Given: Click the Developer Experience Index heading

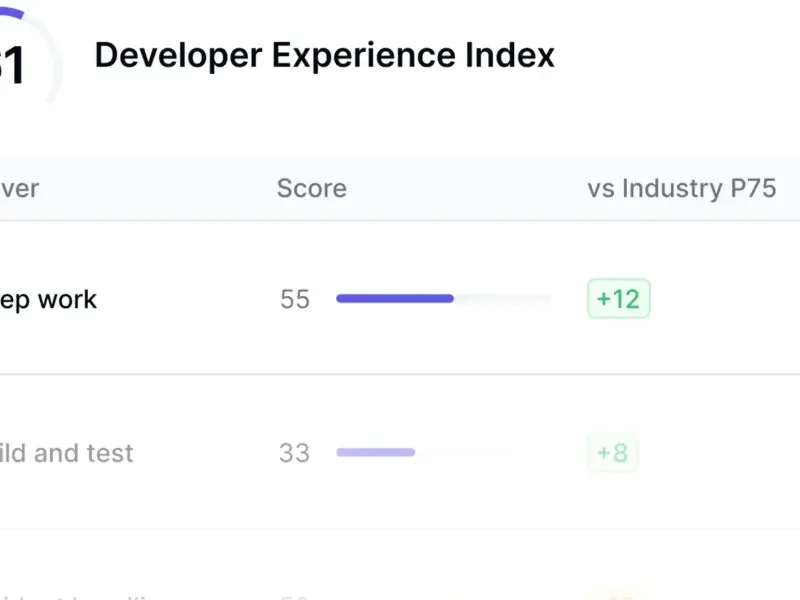Looking at the screenshot, I should [324, 55].
